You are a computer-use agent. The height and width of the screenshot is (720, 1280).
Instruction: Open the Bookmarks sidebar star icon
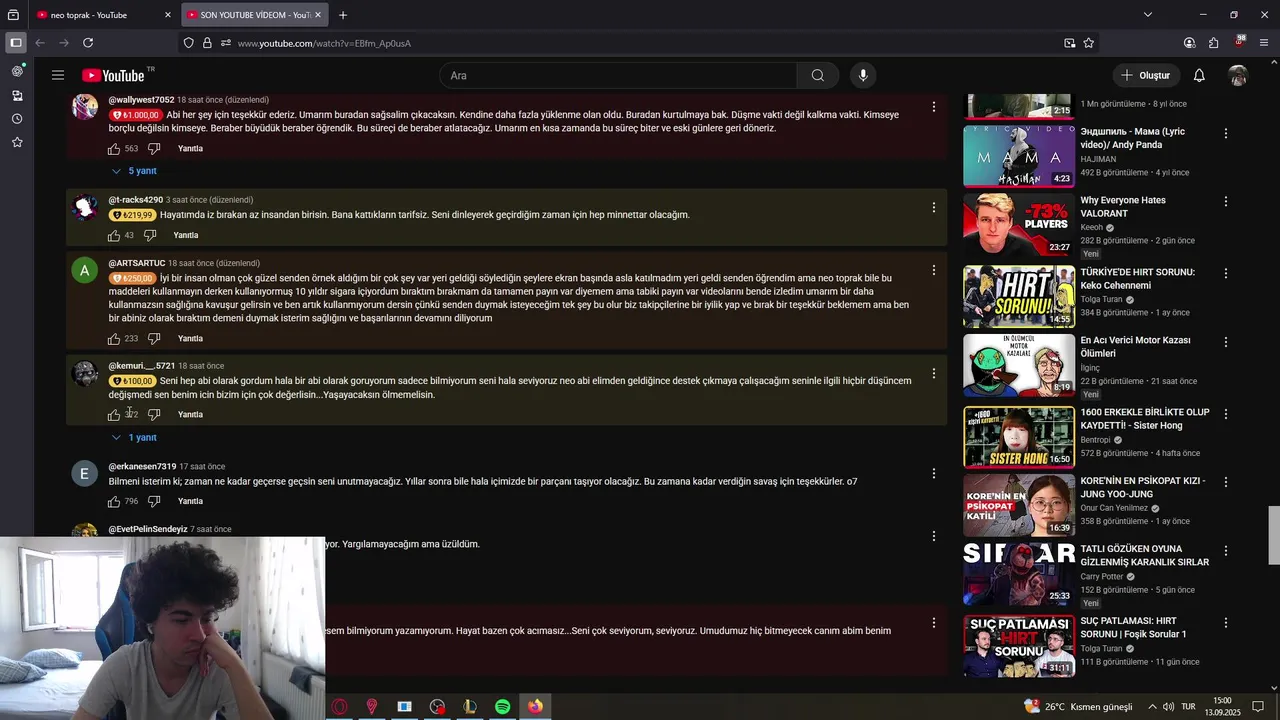click(x=17, y=143)
